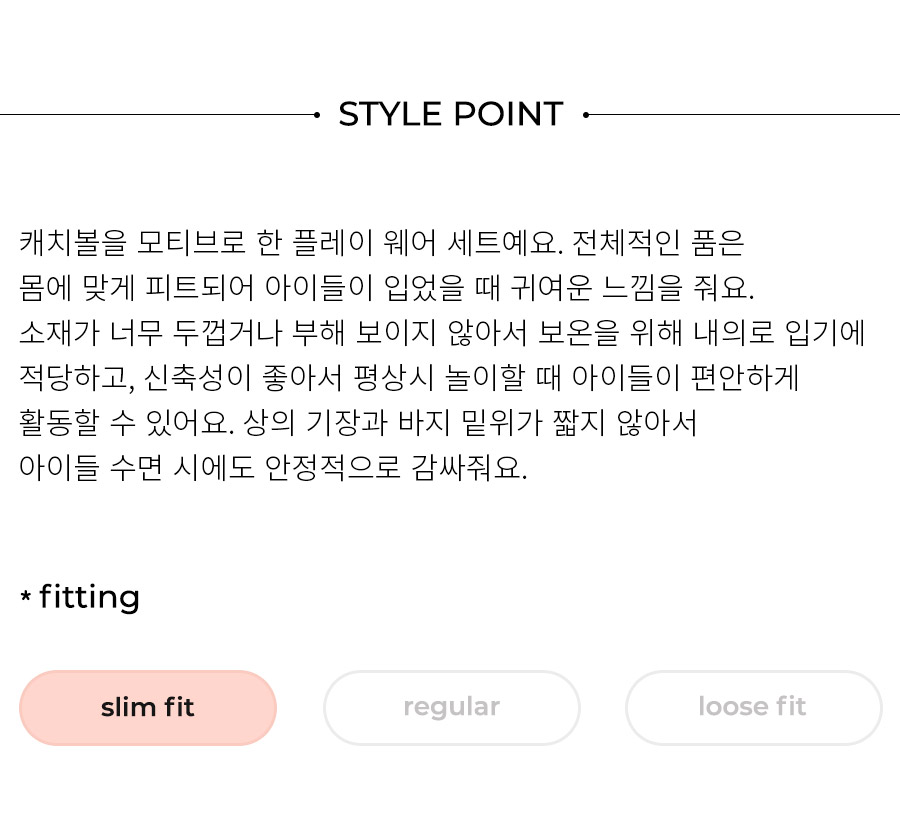Click the word 캐치볼을 in the description
The image size is (900, 830).
[72, 242]
